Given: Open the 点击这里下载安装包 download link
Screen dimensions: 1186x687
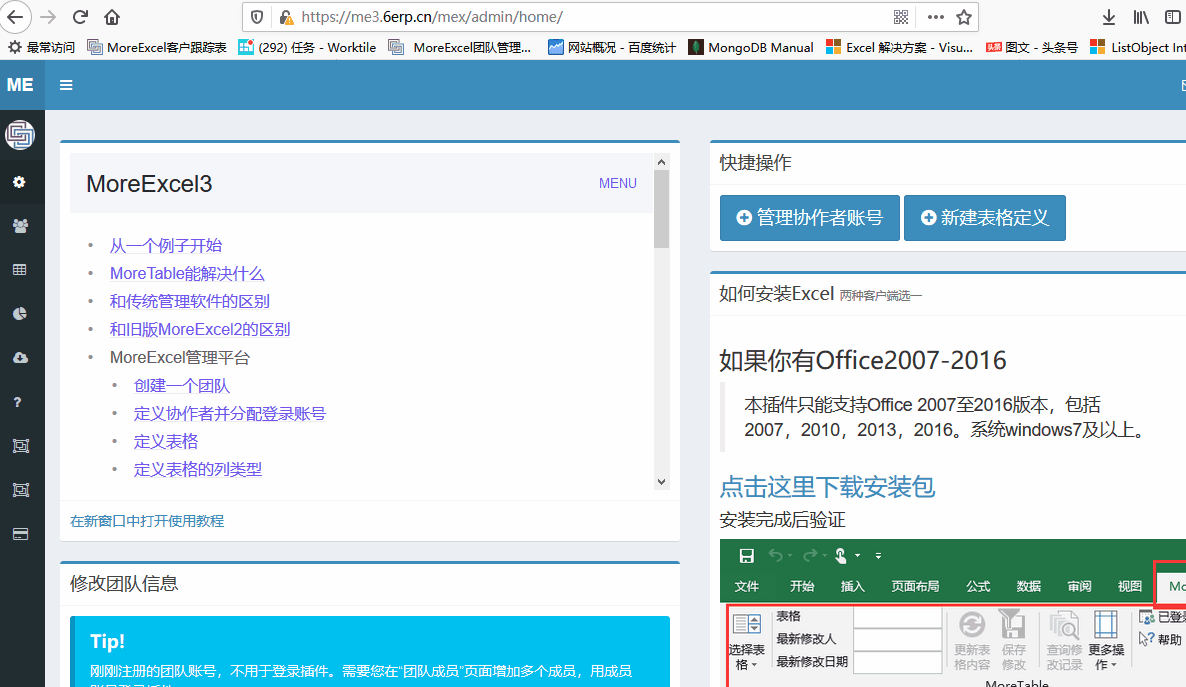Looking at the screenshot, I should pos(827,487).
